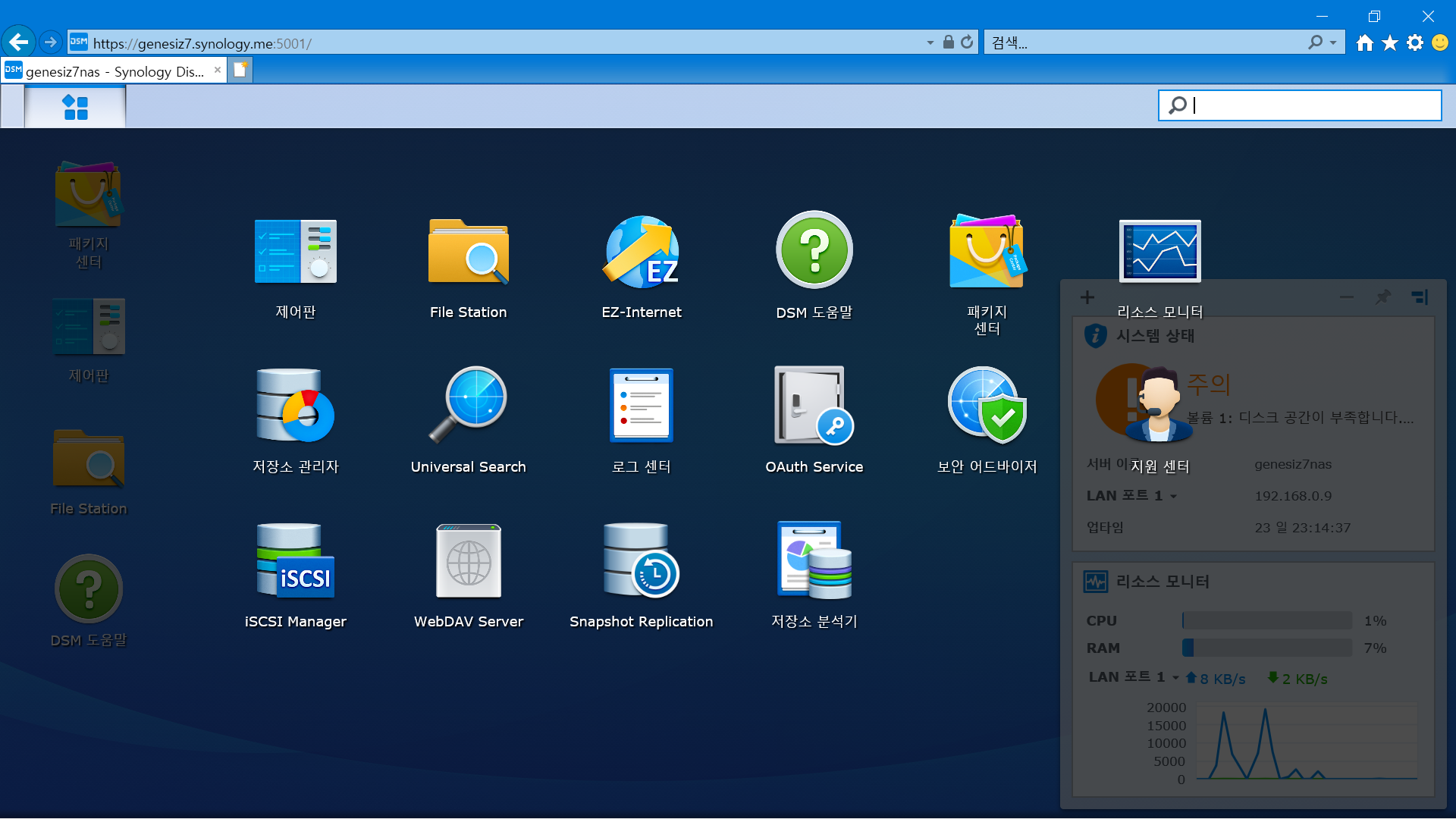The height and width of the screenshot is (819, 1456).
Task: Click the smiley feedback icon
Action: click(1440, 42)
